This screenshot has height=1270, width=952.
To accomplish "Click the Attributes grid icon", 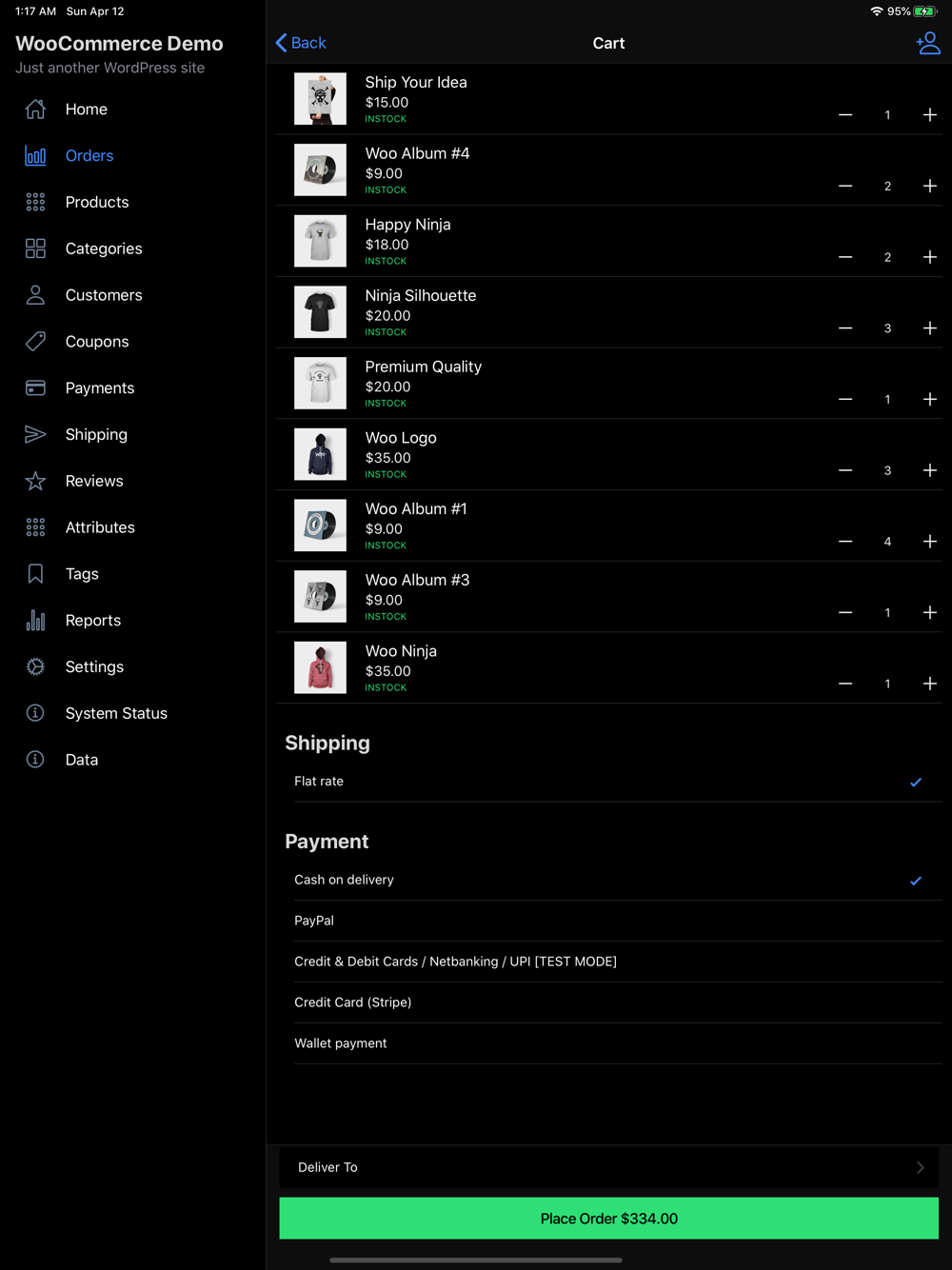I will coord(35,527).
